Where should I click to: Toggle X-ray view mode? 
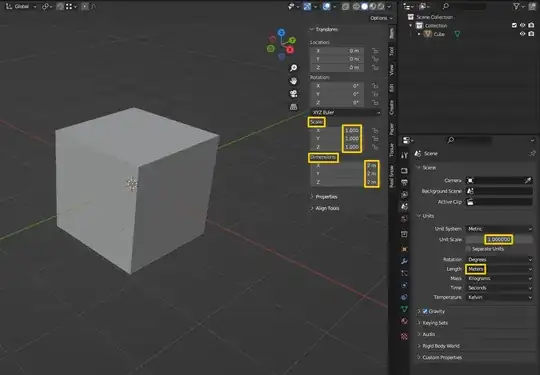point(345,6)
